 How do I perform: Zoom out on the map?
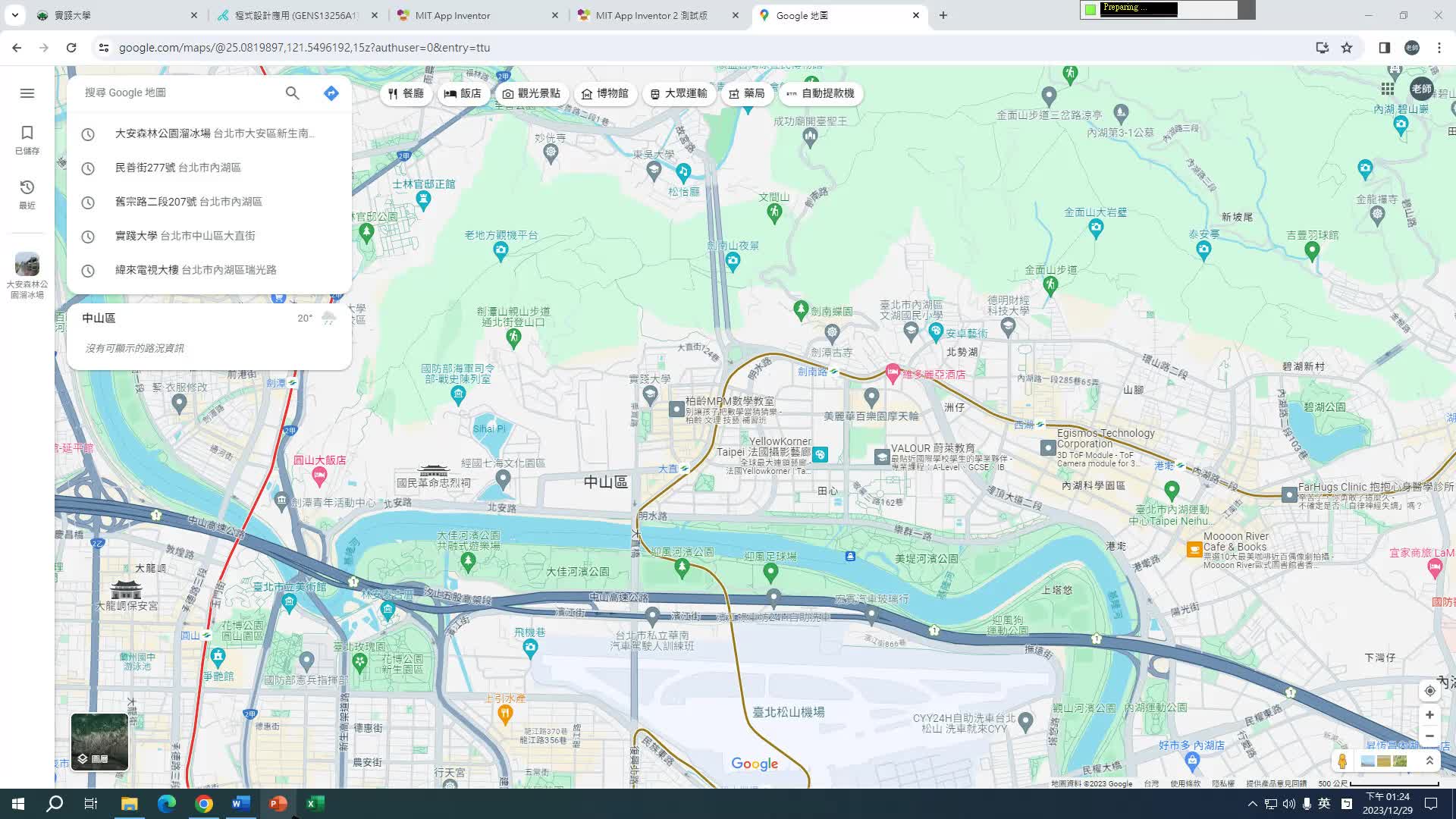(1429, 736)
